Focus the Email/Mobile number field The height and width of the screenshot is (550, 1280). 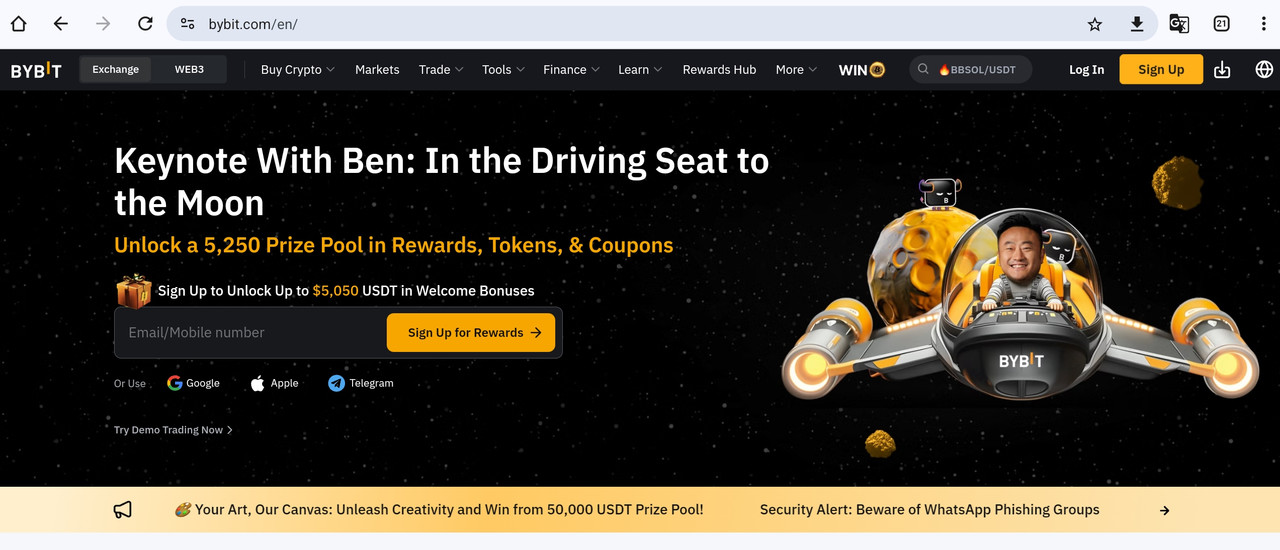tap(250, 333)
